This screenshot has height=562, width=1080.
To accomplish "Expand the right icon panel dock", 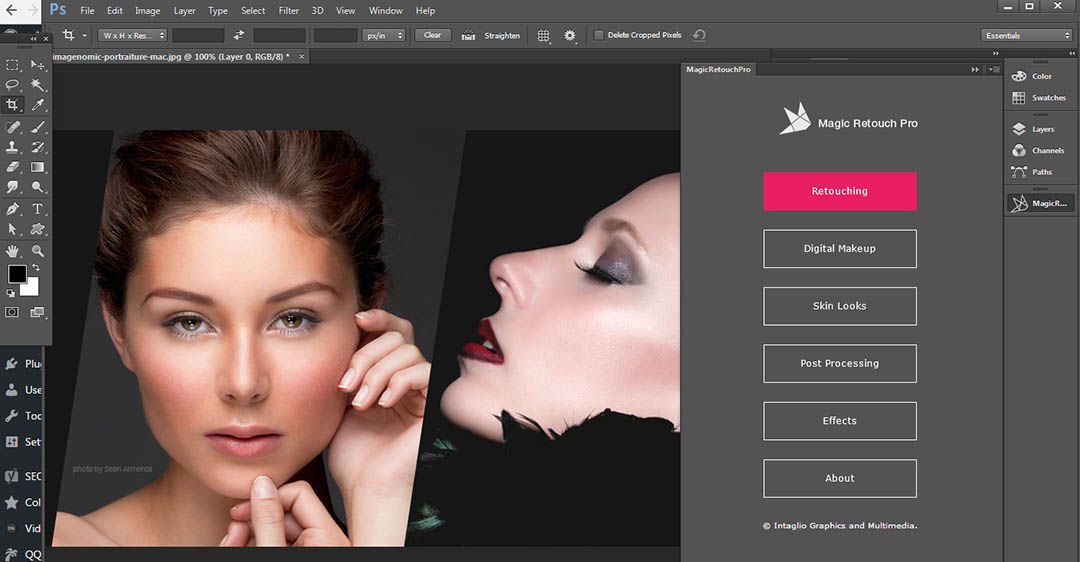I will point(1072,53).
